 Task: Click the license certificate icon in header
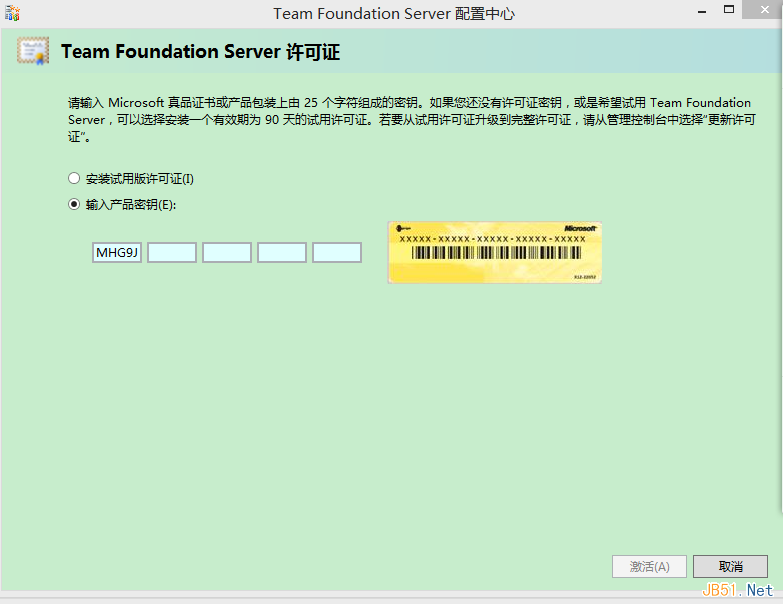[x=33, y=51]
